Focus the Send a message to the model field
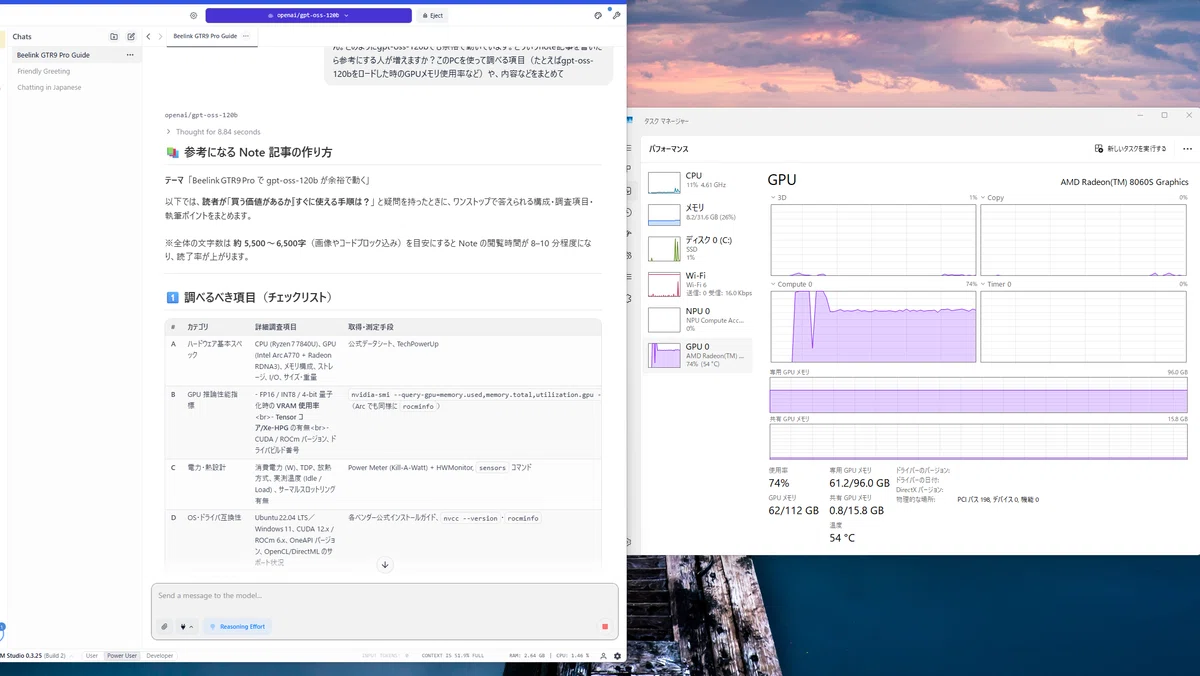1200x676 pixels. pyautogui.click(x=385, y=596)
